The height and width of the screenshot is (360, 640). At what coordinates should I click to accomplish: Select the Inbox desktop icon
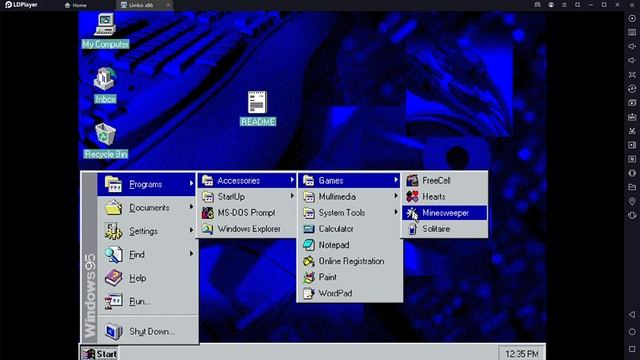[x=105, y=85]
